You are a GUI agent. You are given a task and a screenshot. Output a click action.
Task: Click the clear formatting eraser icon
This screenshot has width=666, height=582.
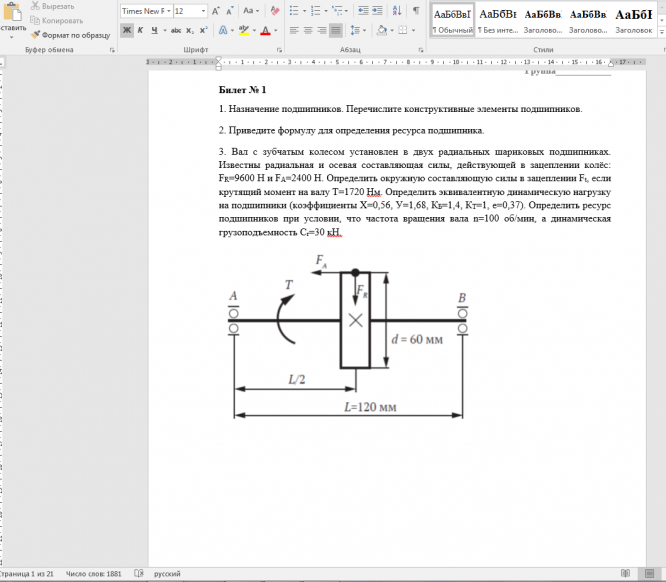(x=272, y=10)
